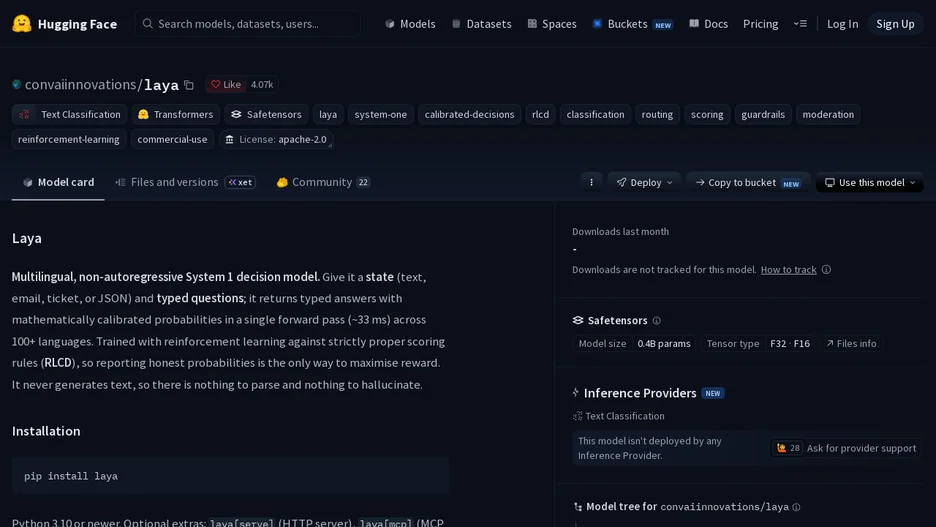Viewport: 936px width, 527px height.
Task: Click the xet badge icon
Action: 232,183
